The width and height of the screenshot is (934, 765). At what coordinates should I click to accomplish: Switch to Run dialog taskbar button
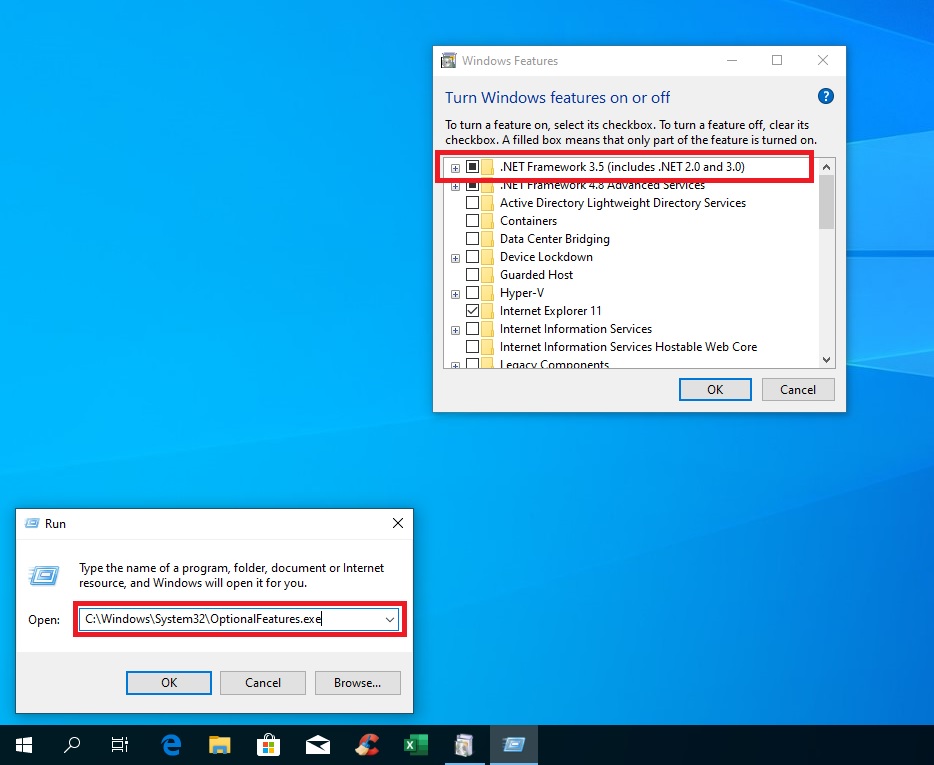(x=513, y=745)
